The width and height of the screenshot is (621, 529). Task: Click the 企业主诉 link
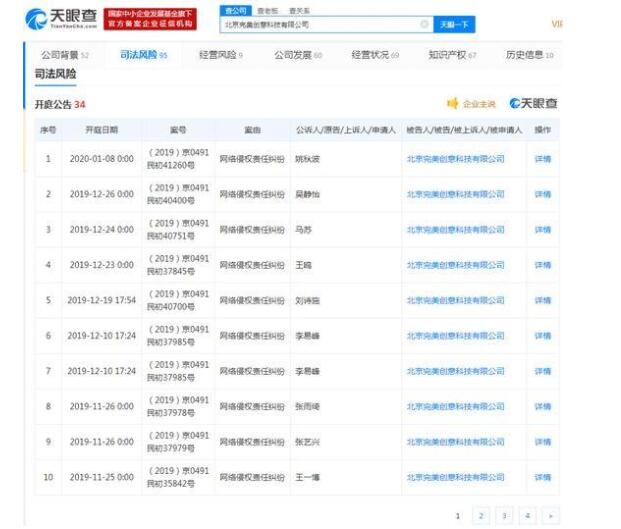coord(479,104)
